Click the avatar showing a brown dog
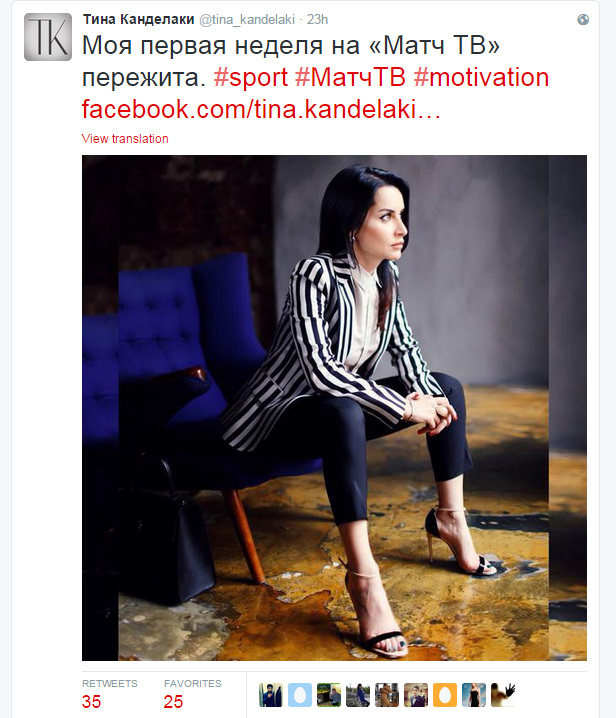 [x=387, y=695]
